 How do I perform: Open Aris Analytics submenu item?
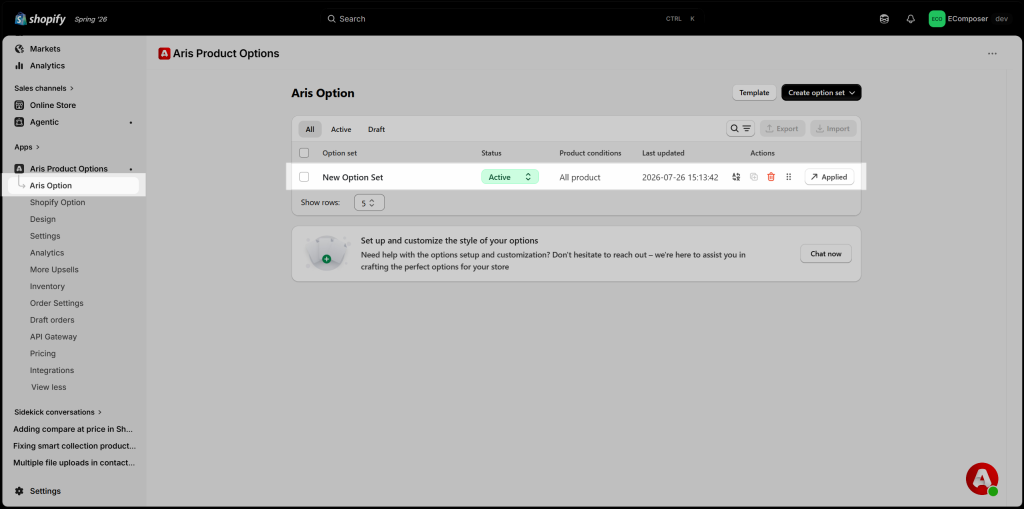pyautogui.click(x=47, y=253)
